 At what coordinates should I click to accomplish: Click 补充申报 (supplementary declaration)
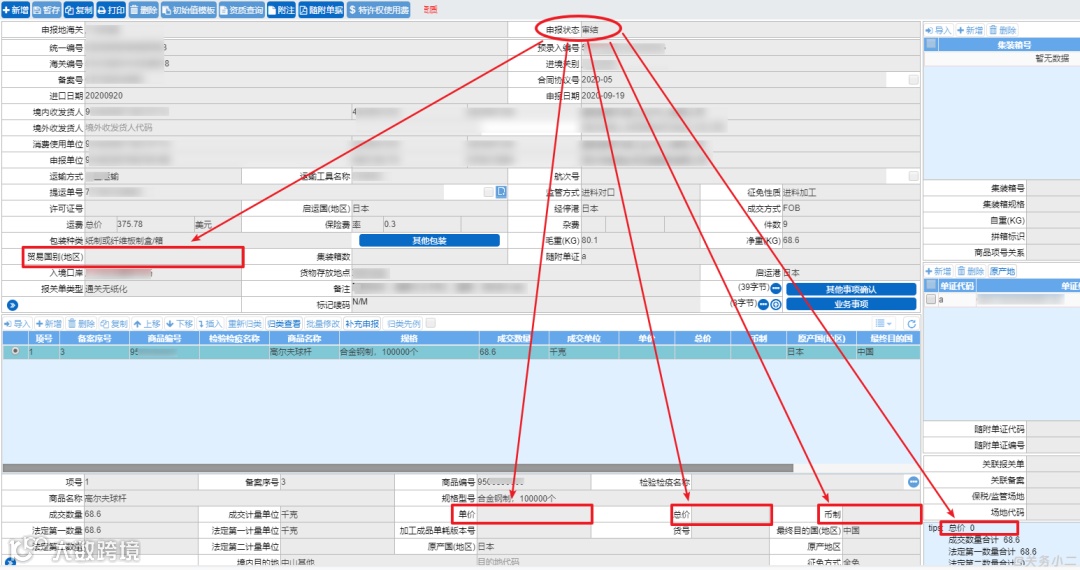tap(362, 324)
